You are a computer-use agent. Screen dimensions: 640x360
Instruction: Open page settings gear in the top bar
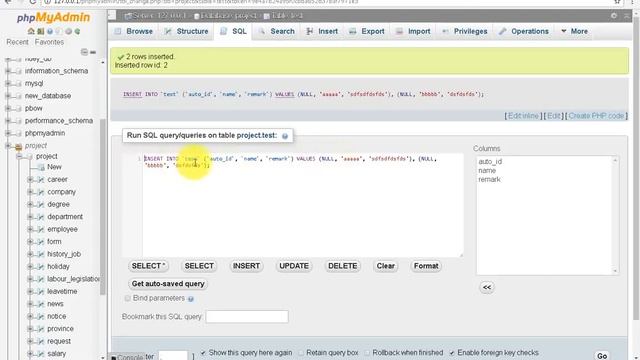click(614, 16)
